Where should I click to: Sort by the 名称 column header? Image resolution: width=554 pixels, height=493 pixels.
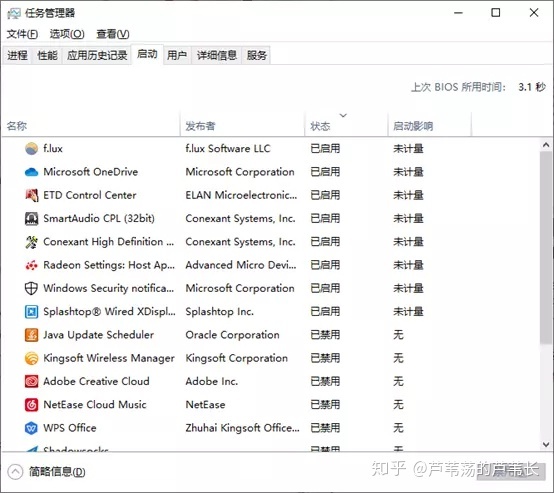click(x=91, y=125)
